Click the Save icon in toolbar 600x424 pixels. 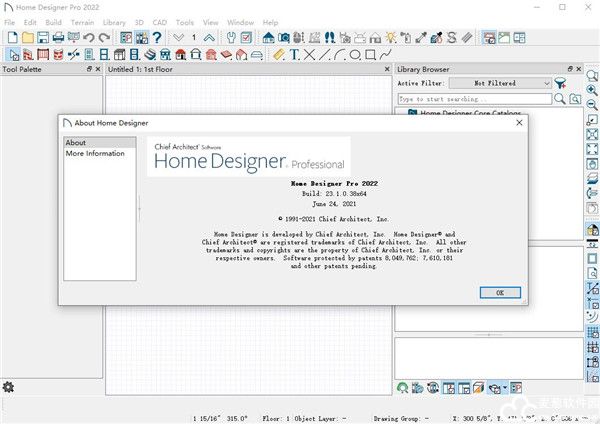[x=42, y=37]
